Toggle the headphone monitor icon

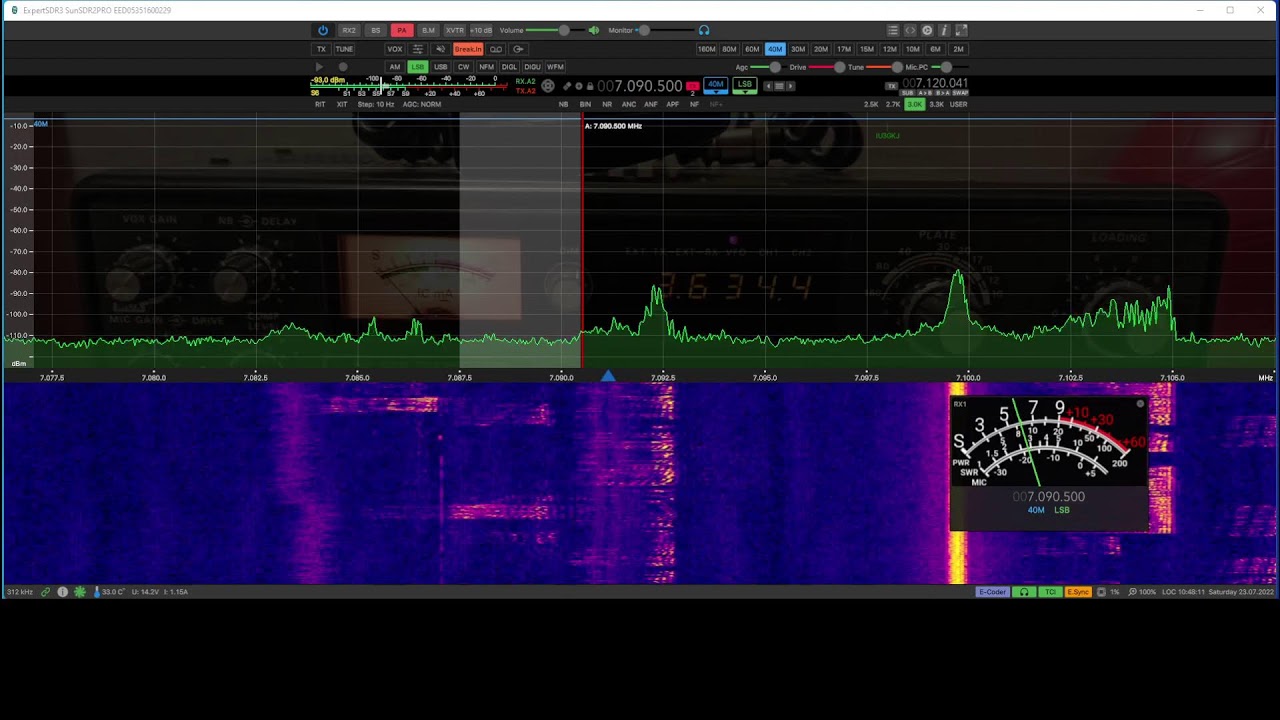[704, 30]
